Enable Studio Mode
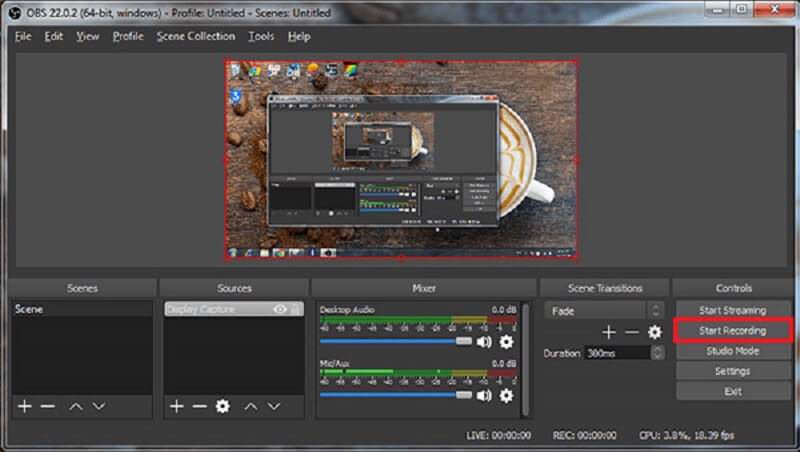This screenshot has width=800, height=452. point(733,351)
